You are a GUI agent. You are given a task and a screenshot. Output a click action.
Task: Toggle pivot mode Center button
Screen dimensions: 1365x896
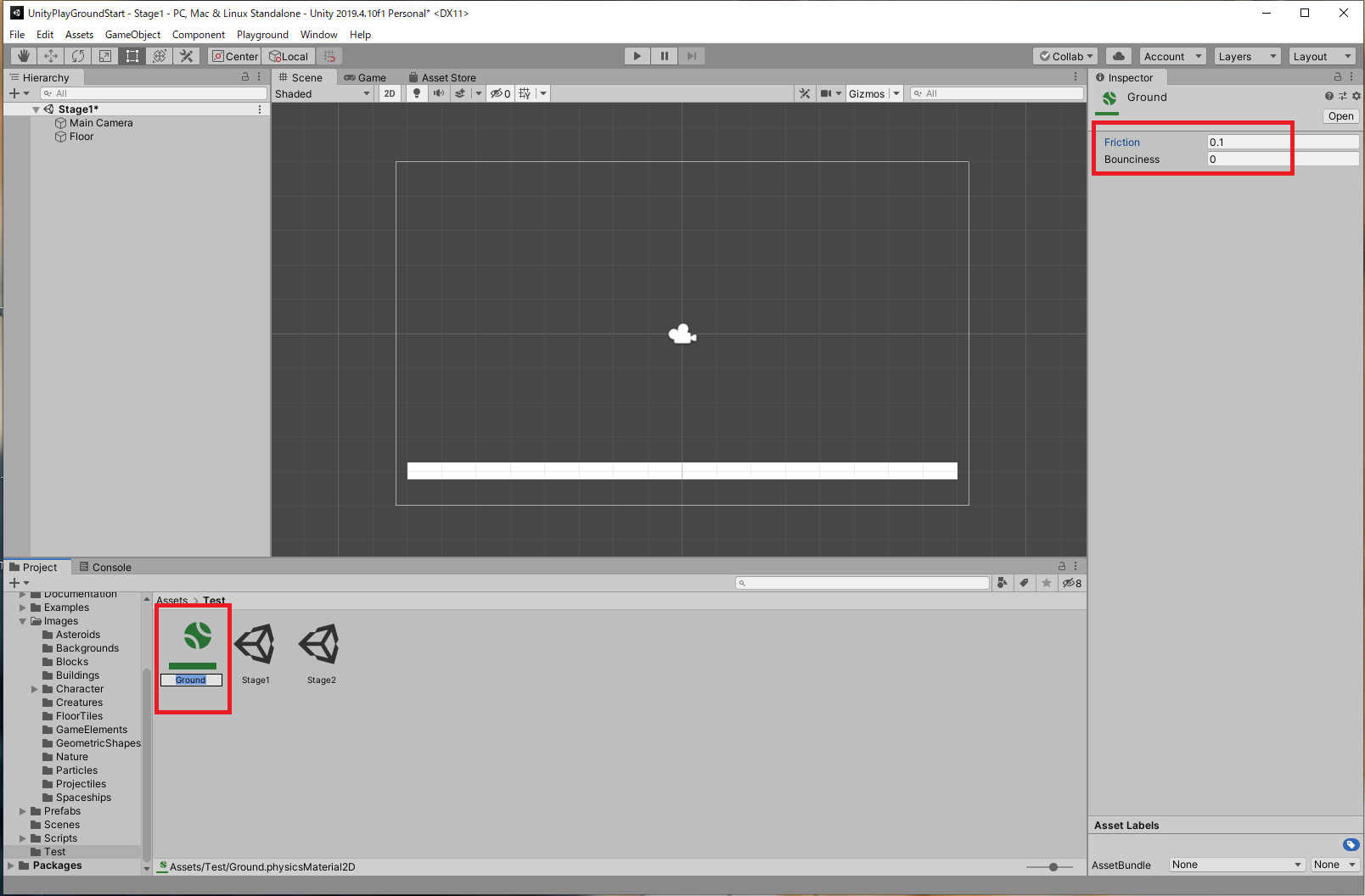point(235,56)
